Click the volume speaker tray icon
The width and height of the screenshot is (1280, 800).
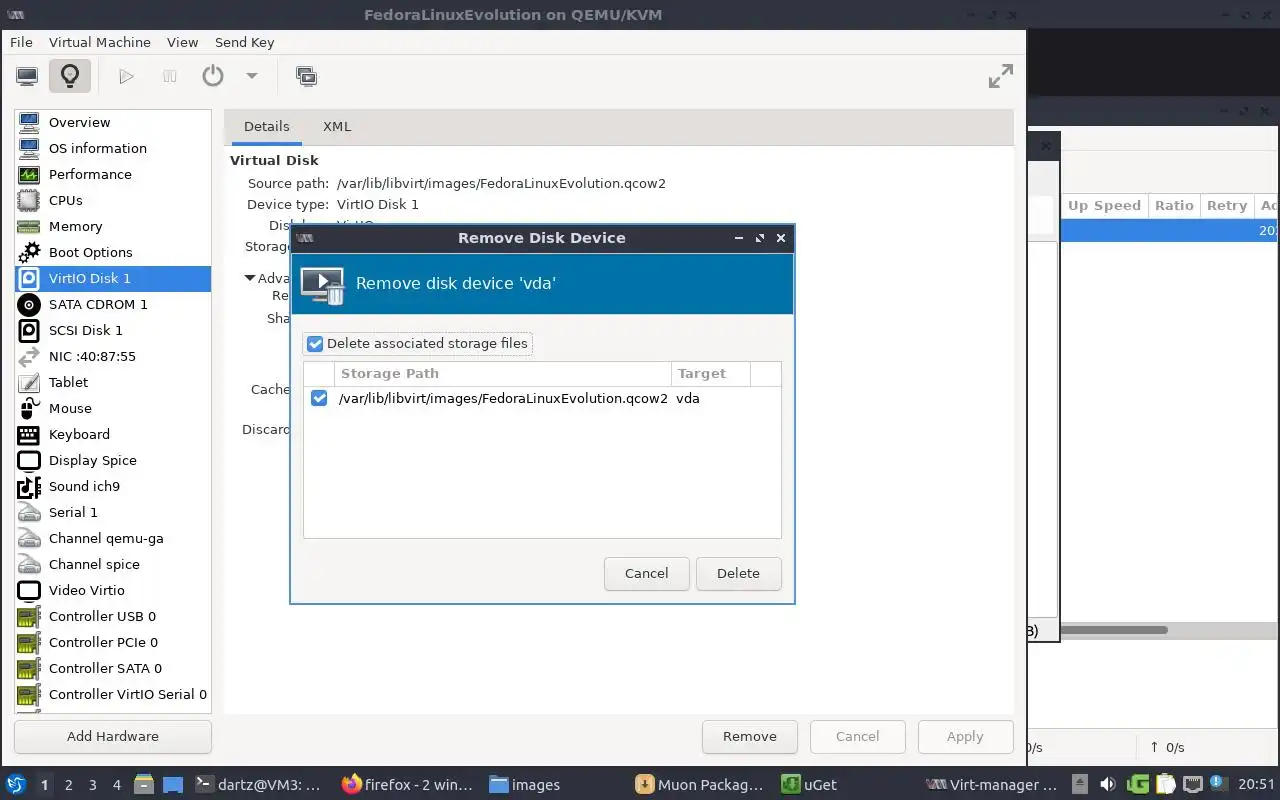click(1107, 784)
